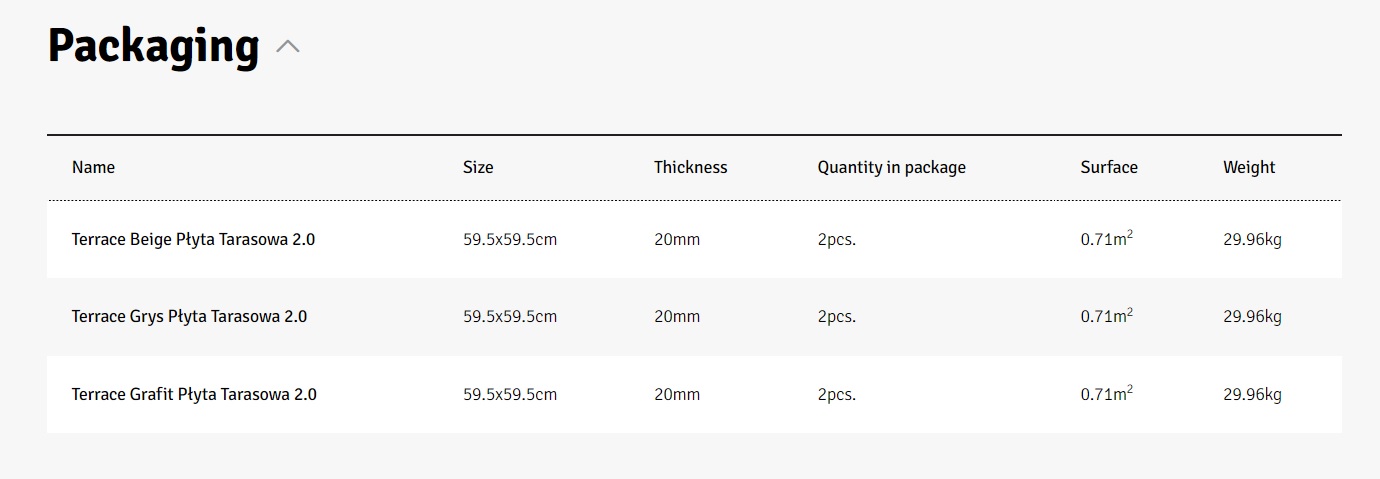The height and width of the screenshot is (479, 1380).
Task: Click the Terrace Grys size value
Action: coord(509,316)
